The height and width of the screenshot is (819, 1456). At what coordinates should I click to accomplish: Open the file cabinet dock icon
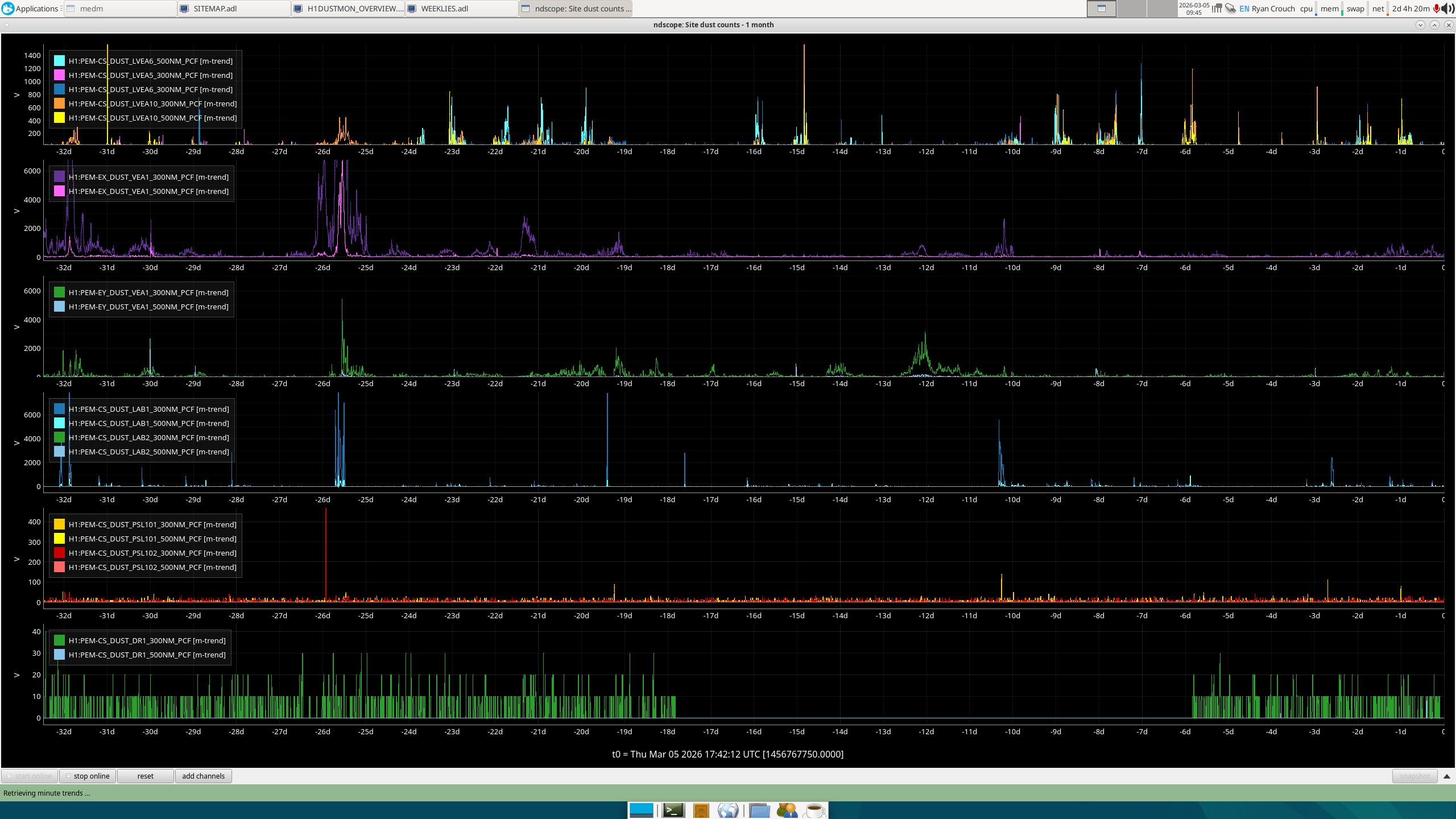tap(701, 810)
